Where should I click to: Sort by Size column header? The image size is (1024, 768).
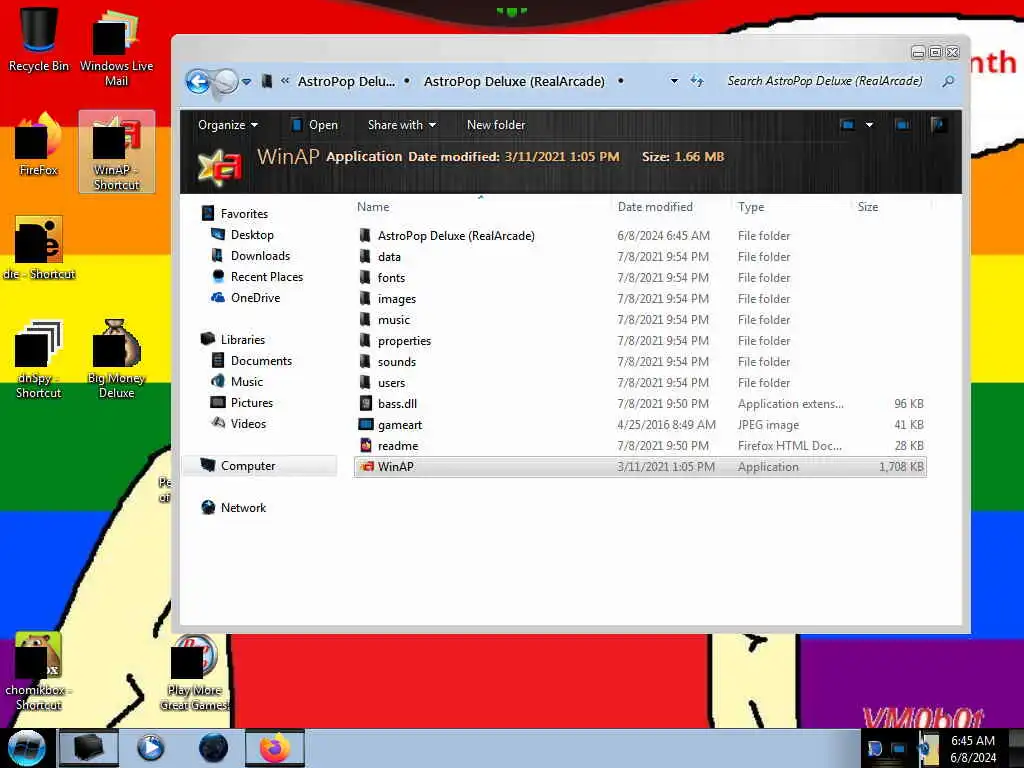[x=867, y=207]
